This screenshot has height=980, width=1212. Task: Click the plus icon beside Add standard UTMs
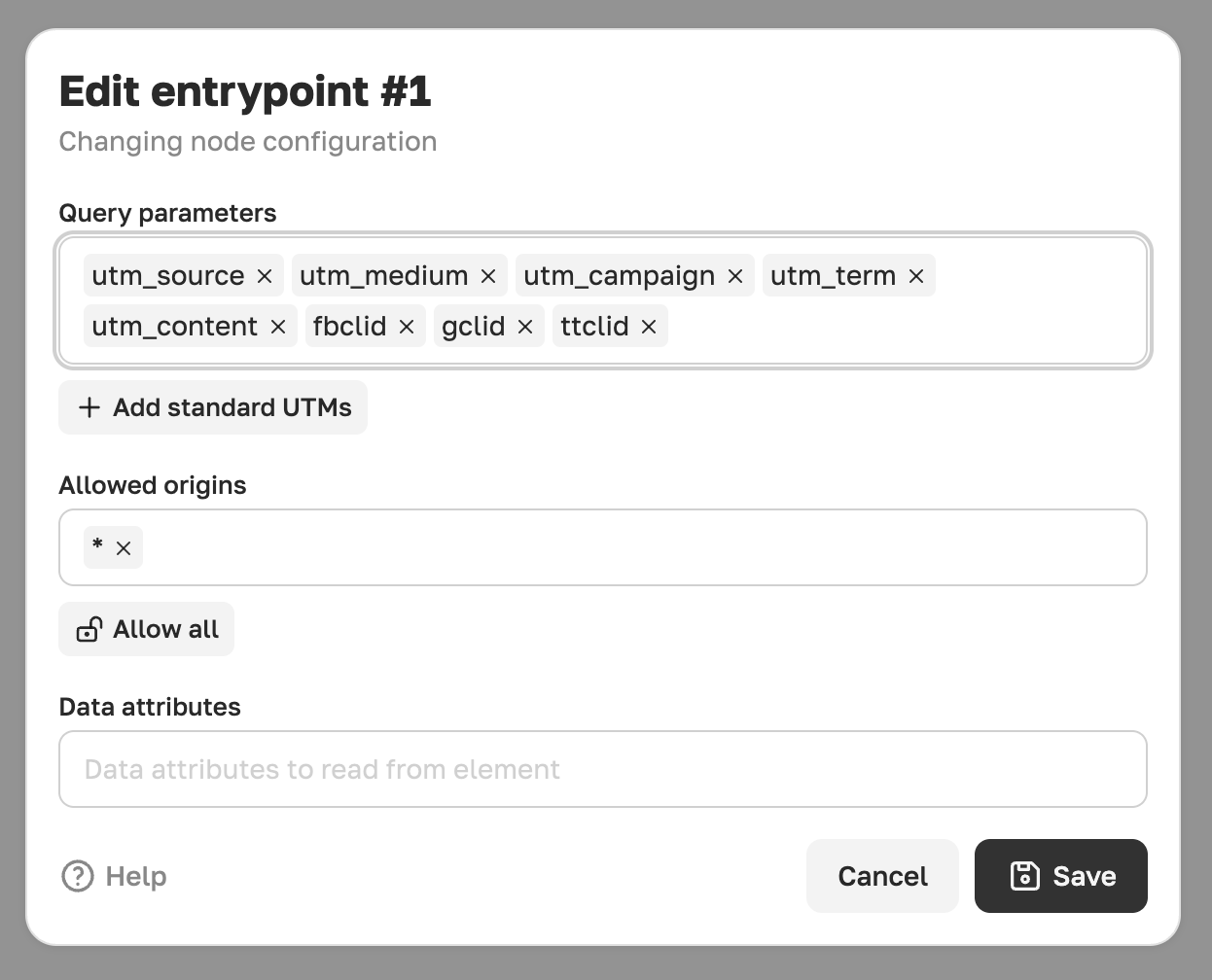pyautogui.click(x=89, y=407)
